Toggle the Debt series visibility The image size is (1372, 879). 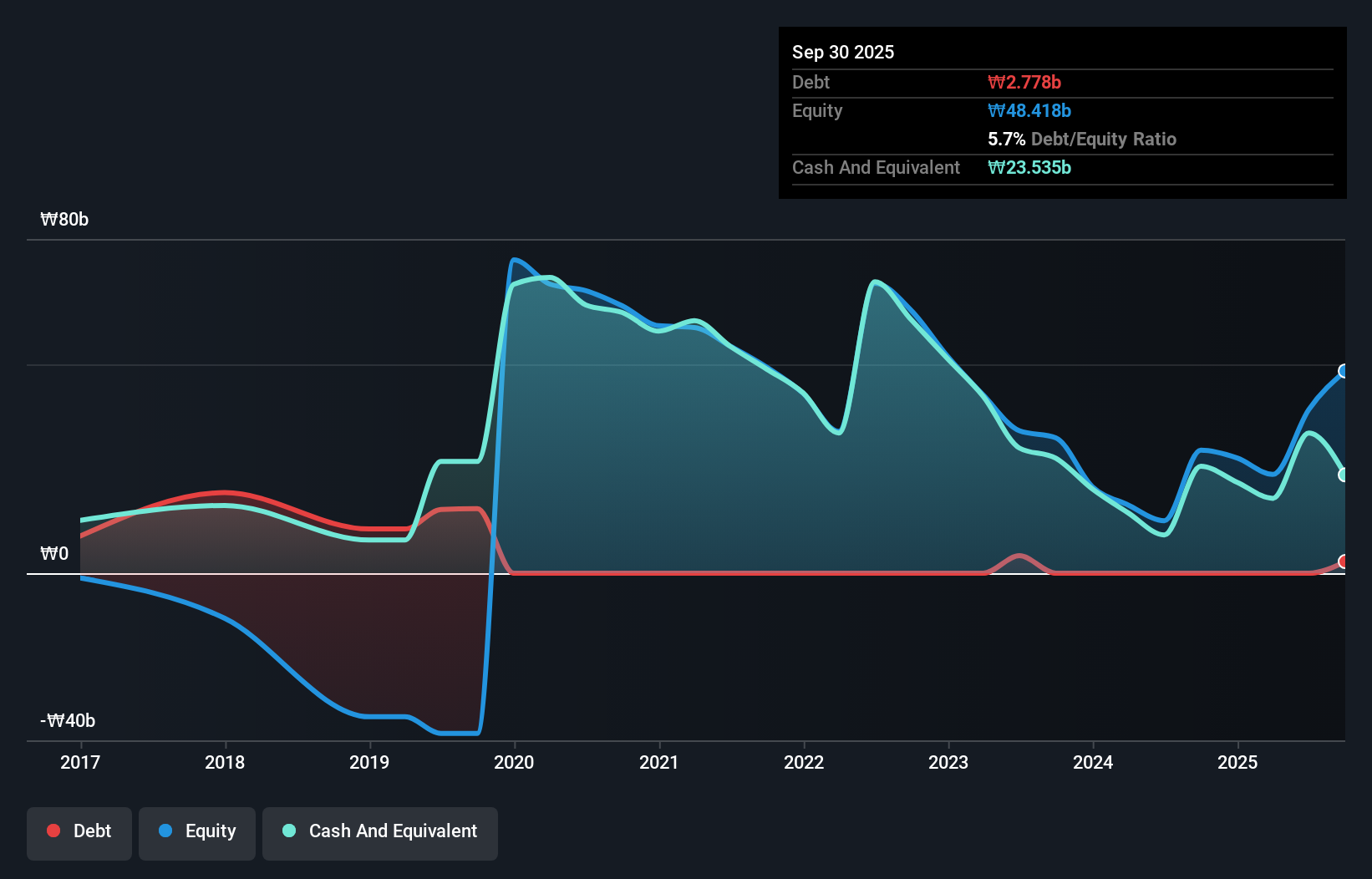(x=79, y=832)
